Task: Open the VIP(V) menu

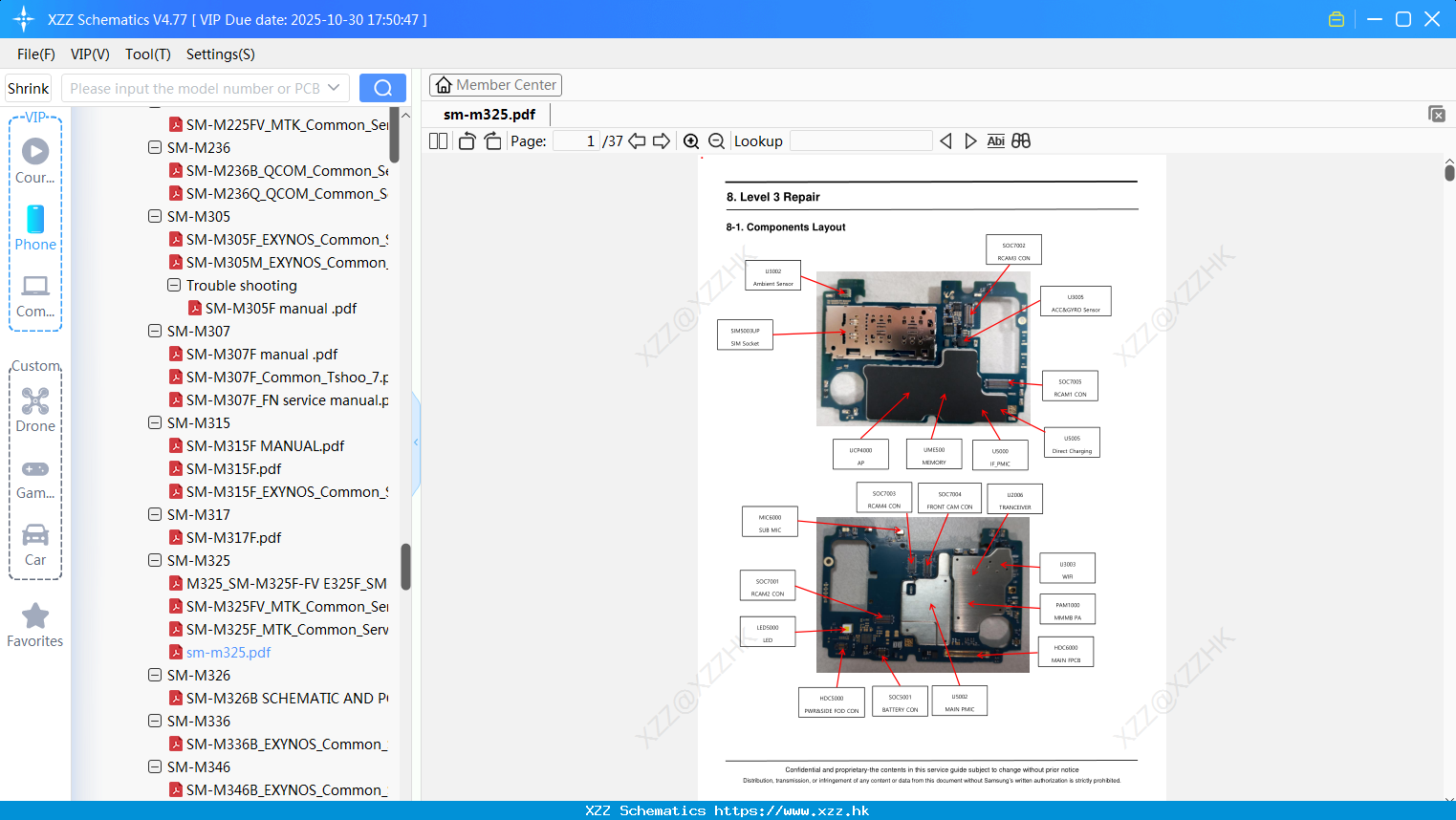Action: [90, 54]
